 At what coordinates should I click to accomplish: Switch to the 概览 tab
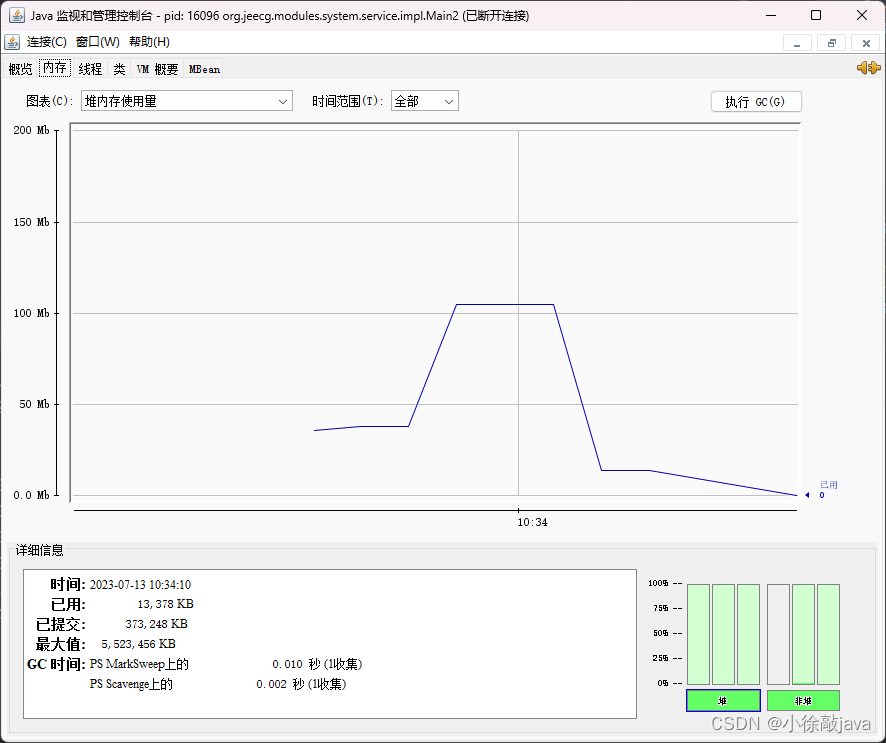click(x=20, y=68)
